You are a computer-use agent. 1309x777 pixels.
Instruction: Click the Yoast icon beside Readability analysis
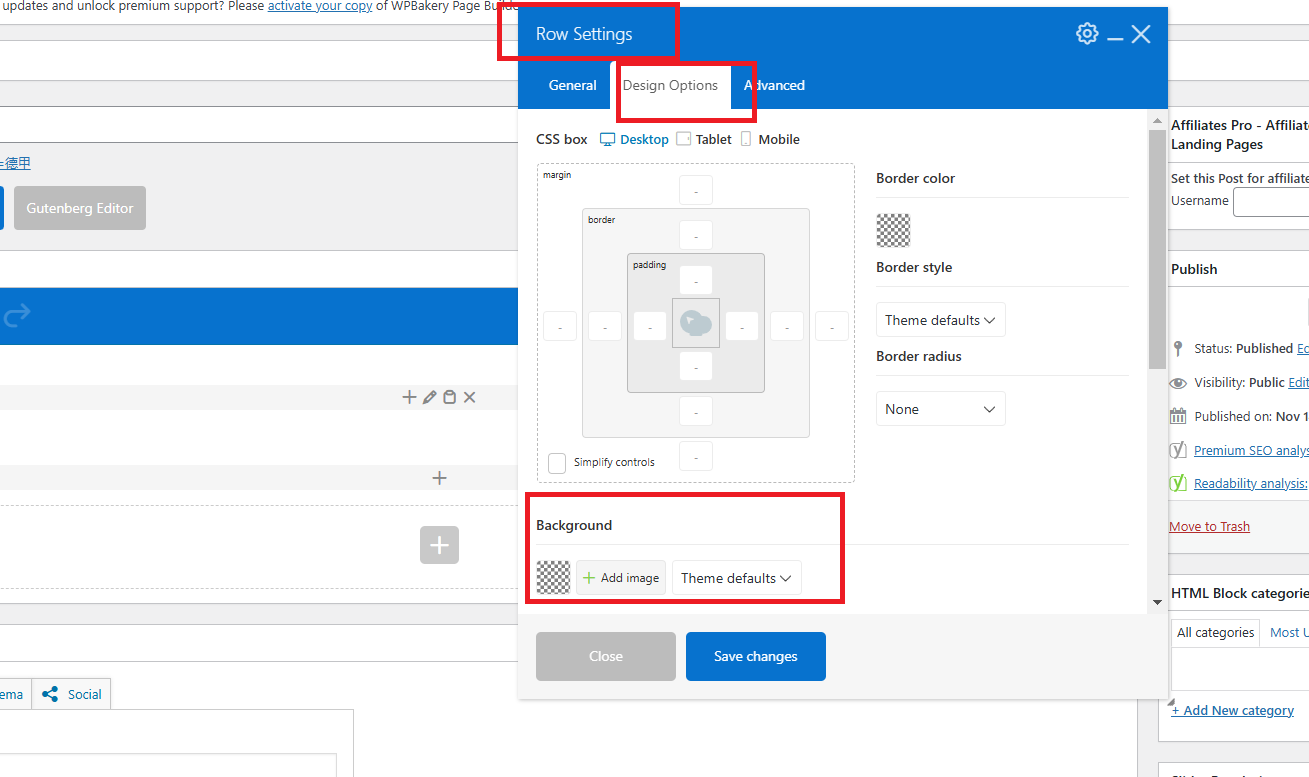(1178, 483)
